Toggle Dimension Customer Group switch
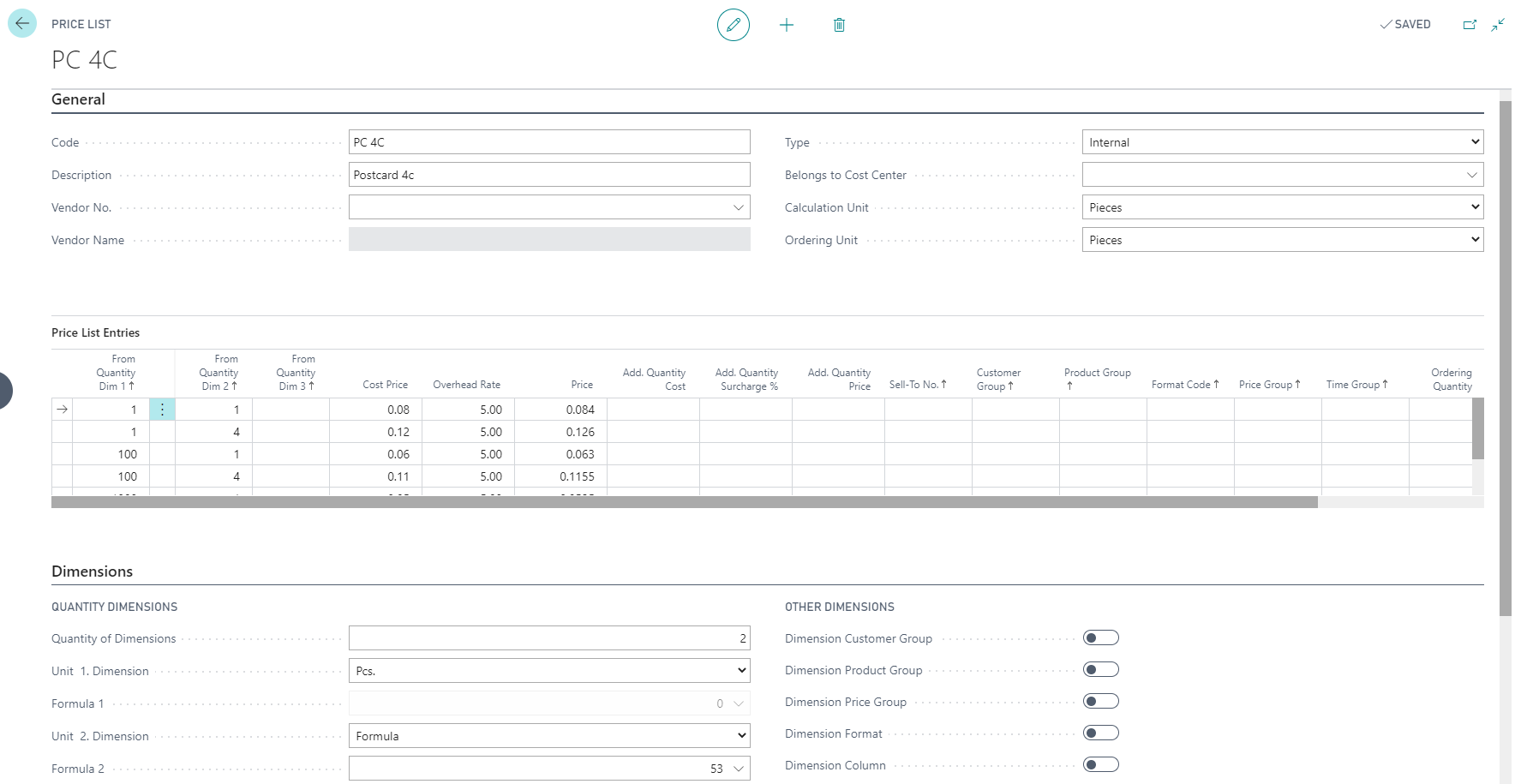The image size is (1515, 784). (x=1101, y=637)
